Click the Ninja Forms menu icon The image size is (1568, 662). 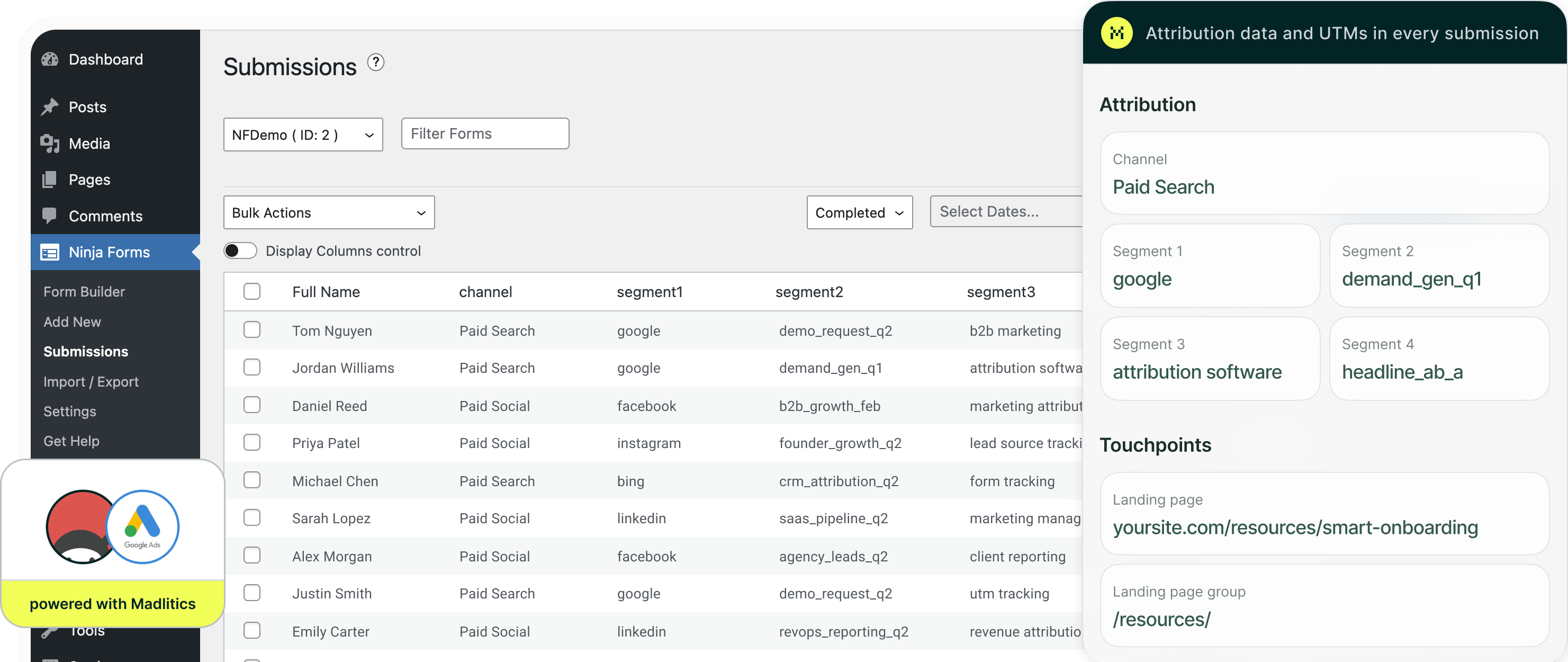[x=50, y=252]
